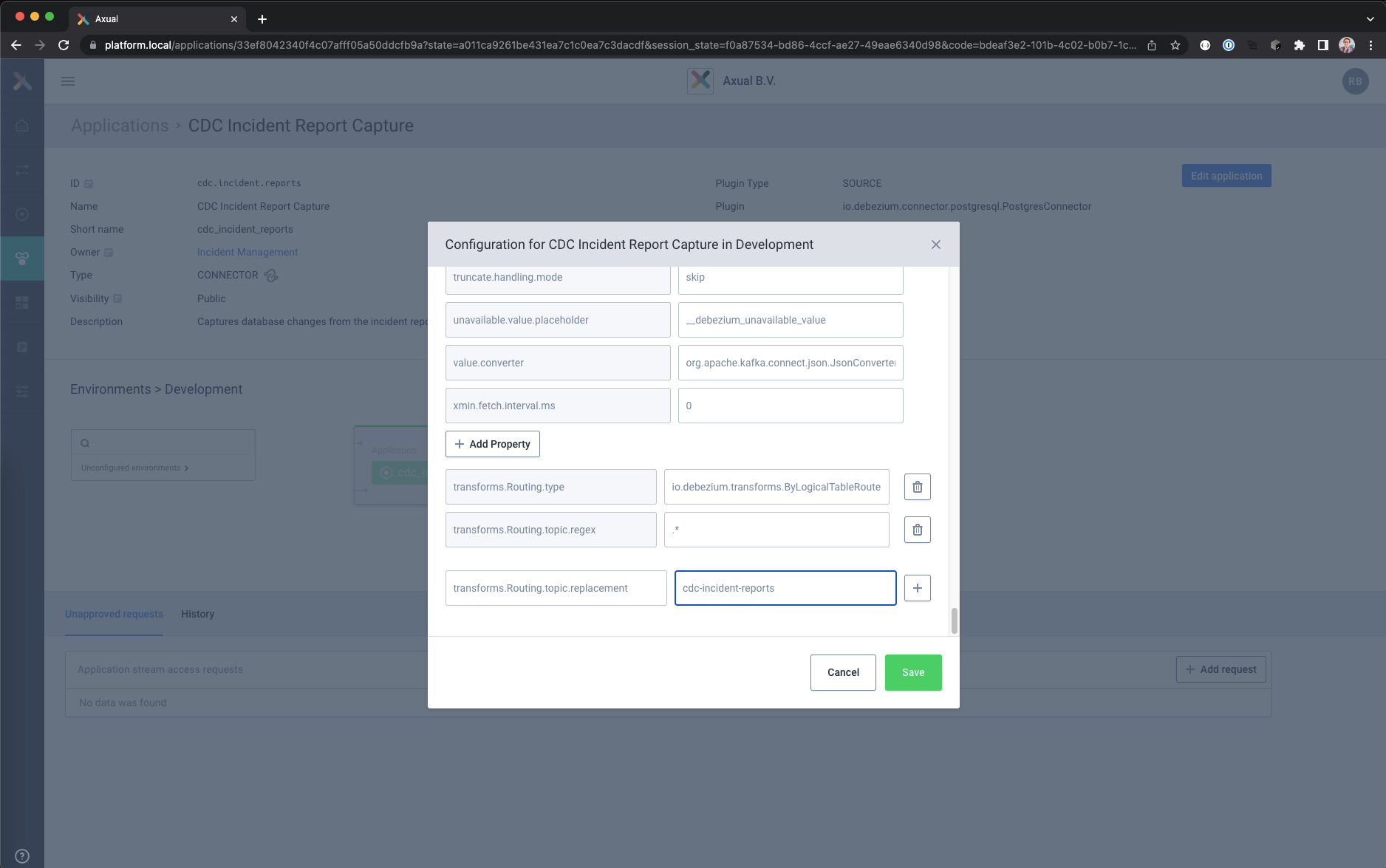Reload the browser page

(x=64, y=45)
